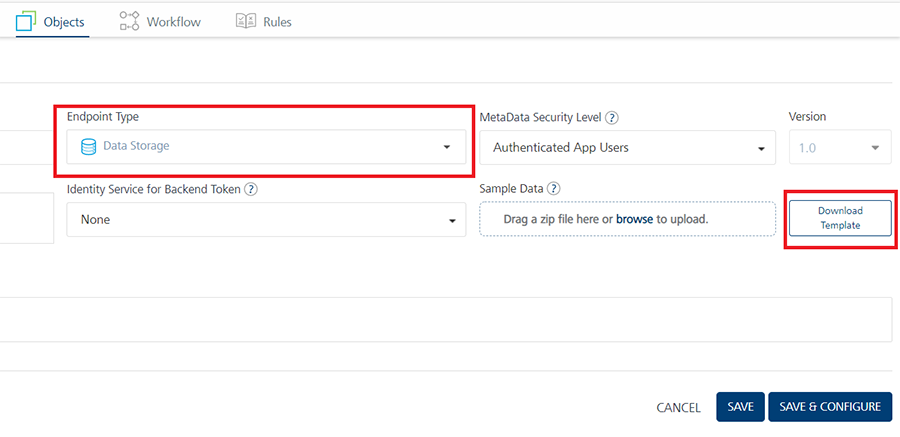
Task: Click the CANCEL button
Action: pyautogui.click(x=678, y=408)
